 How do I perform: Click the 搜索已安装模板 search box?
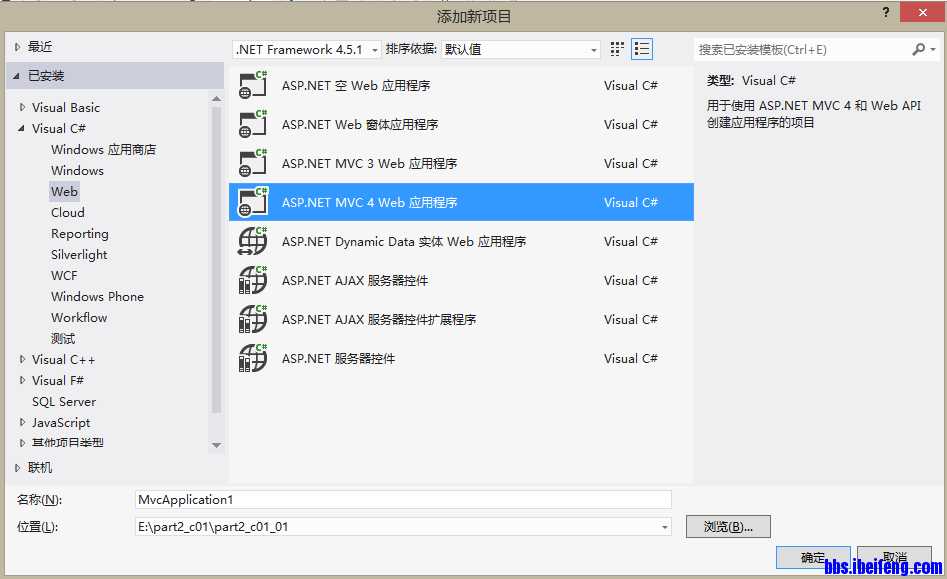[x=802, y=50]
